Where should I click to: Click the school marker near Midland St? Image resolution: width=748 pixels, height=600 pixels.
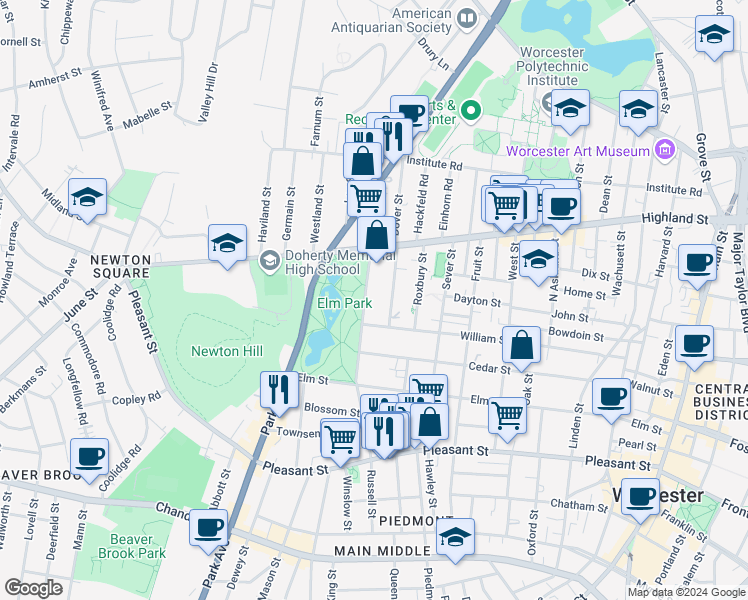[x=87, y=200]
